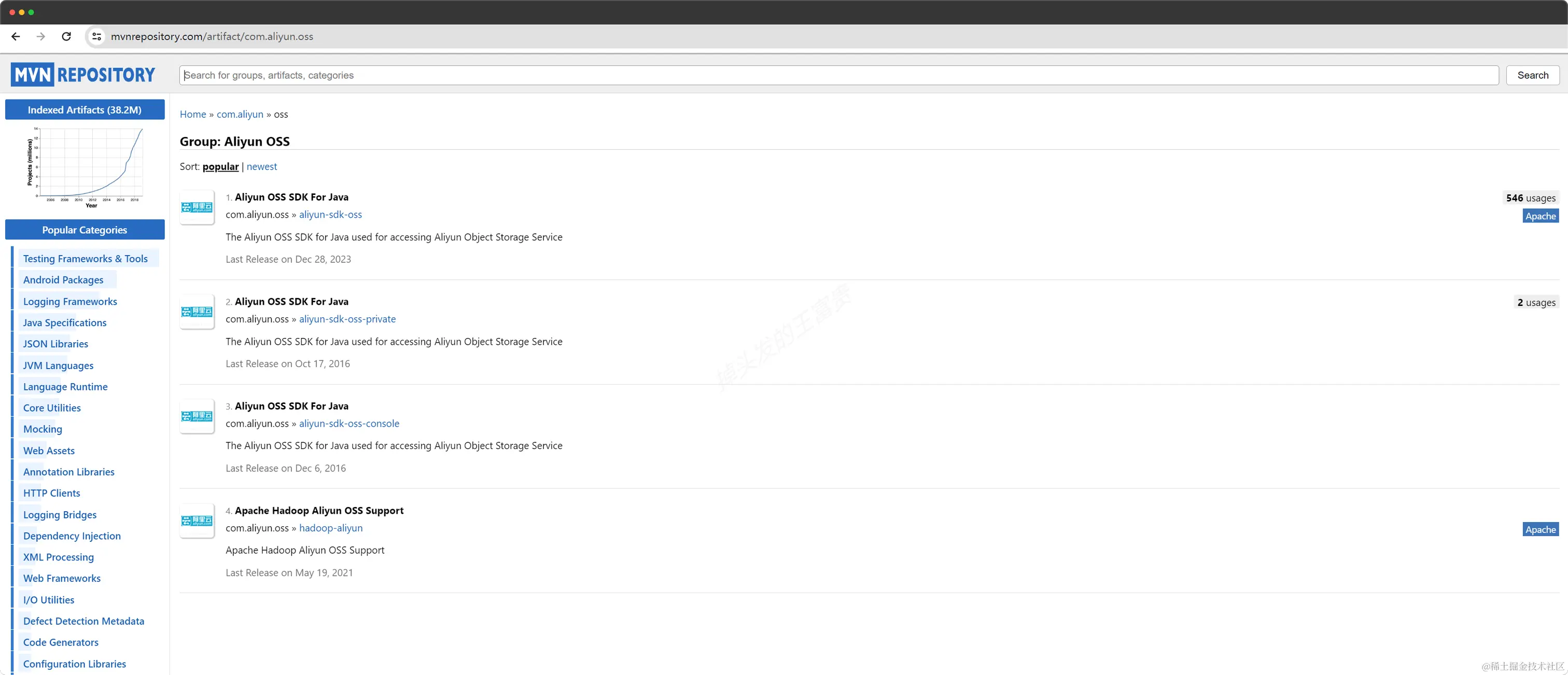The height and width of the screenshot is (675, 1568).
Task: Click Apache license badge for hadoop-aliyun
Action: click(1540, 529)
